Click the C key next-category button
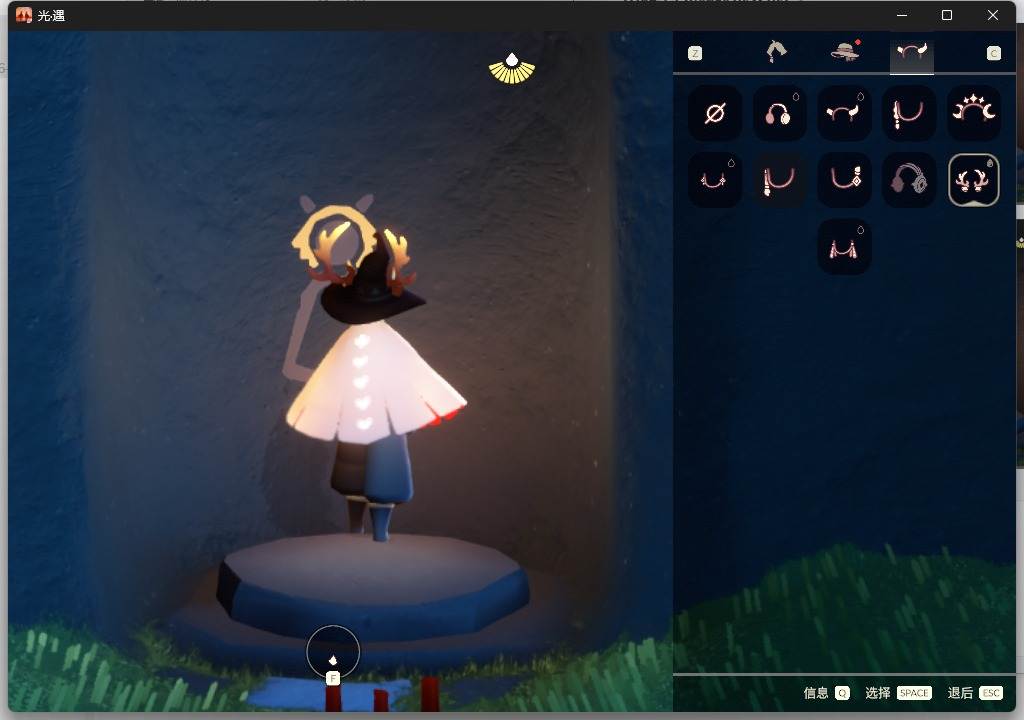This screenshot has height=720, width=1024. click(x=993, y=54)
